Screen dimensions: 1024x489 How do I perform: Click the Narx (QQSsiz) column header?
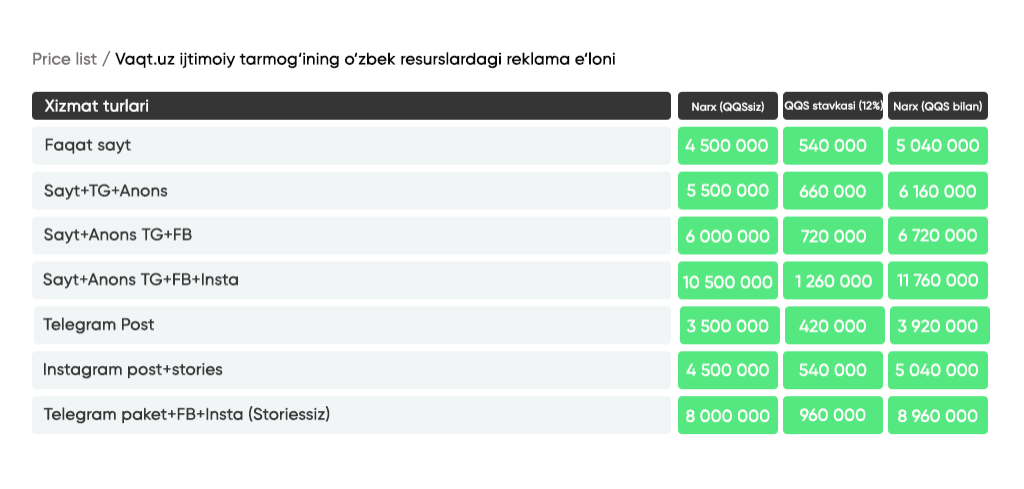pyautogui.click(x=728, y=106)
